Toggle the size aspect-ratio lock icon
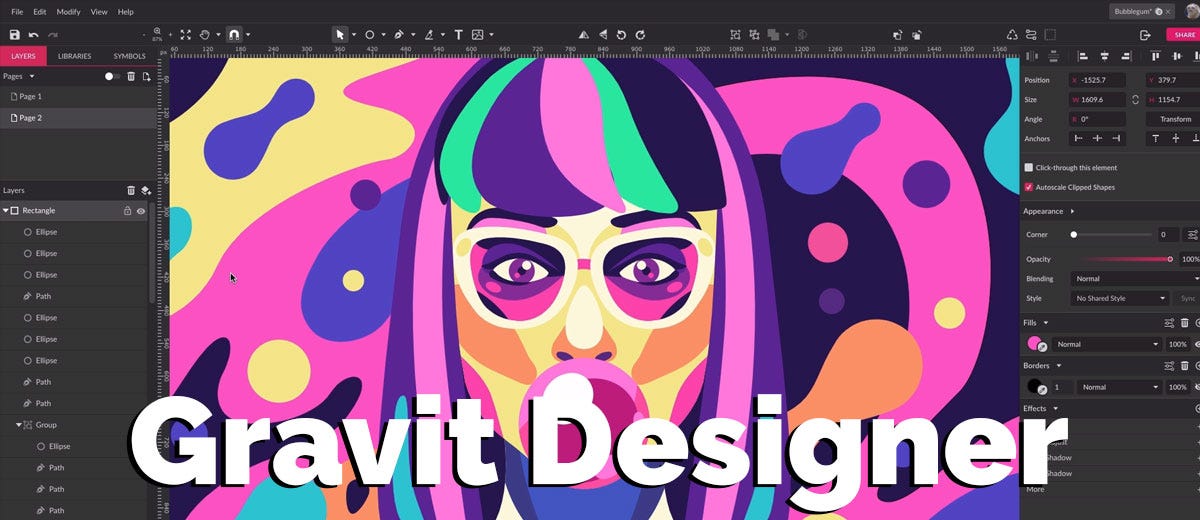This screenshot has width=1200, height=520. pyautogui.click(x=1135, y=100)
